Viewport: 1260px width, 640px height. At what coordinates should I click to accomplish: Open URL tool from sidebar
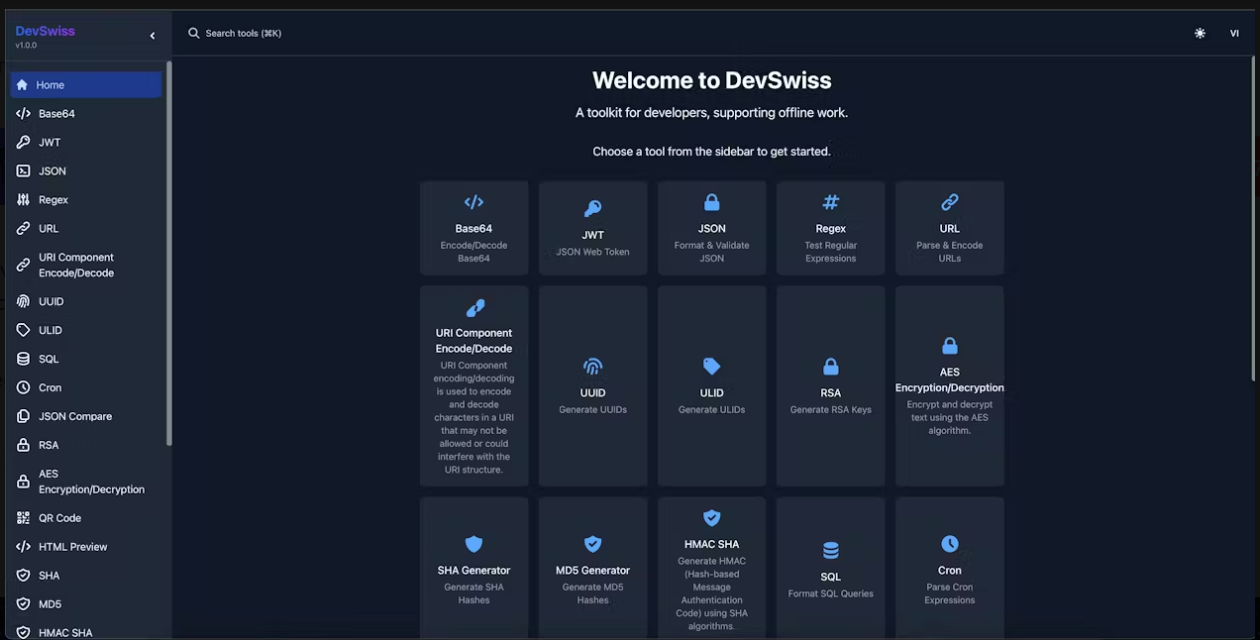(x=86, y=228)
